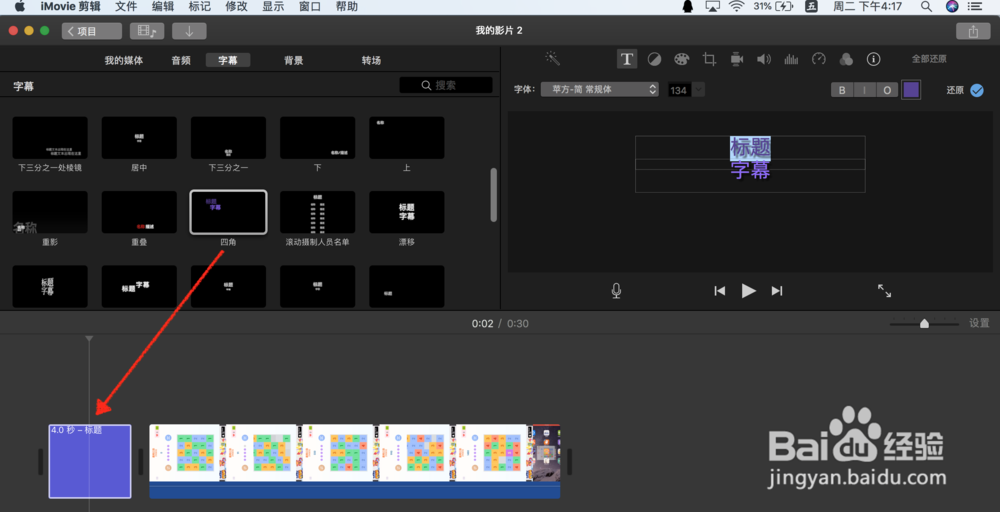This screenshot has width=1000, height=512.
Task: Play the preview video
Action: (749, 291)
